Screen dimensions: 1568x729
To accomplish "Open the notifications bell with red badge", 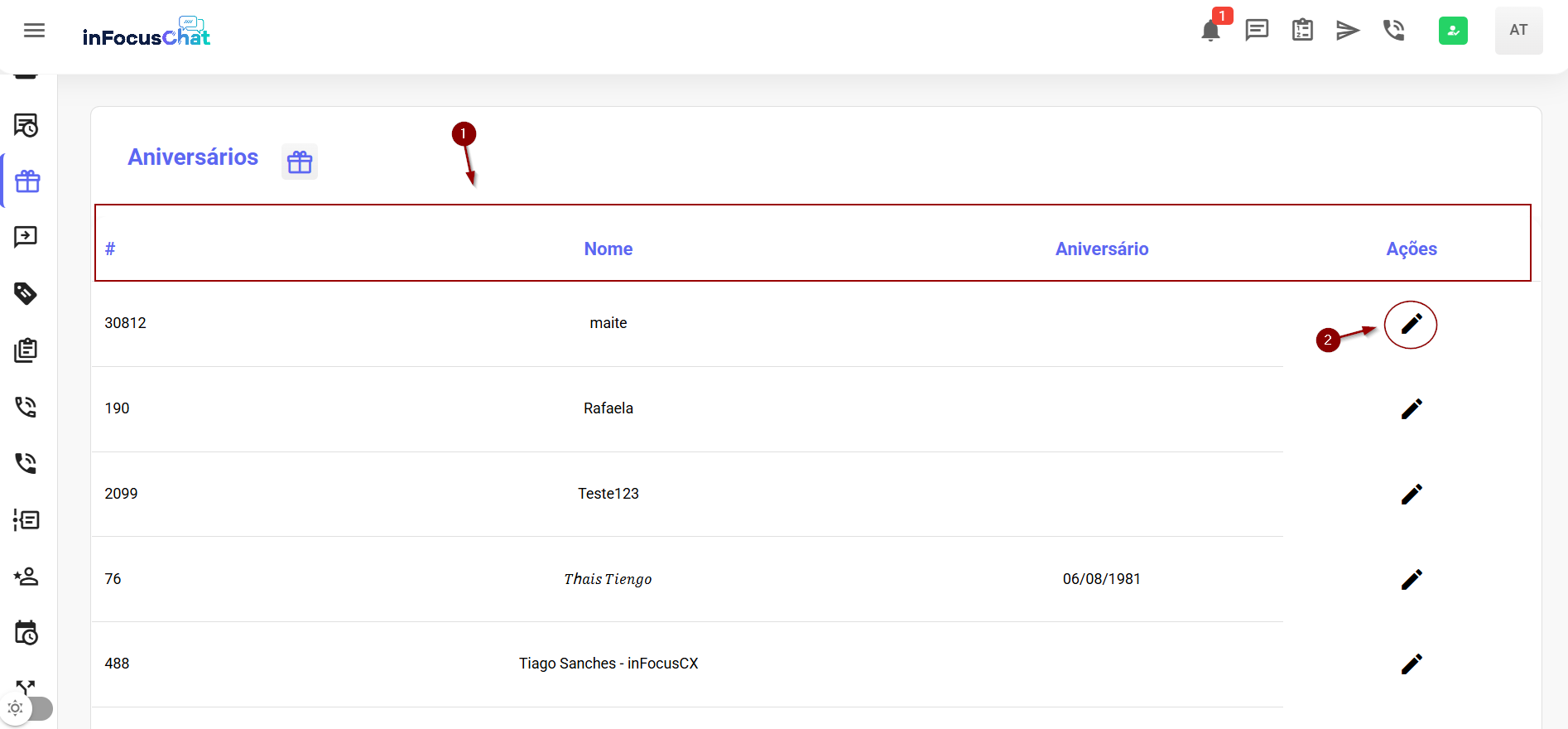I will [x=1210, y=31].
